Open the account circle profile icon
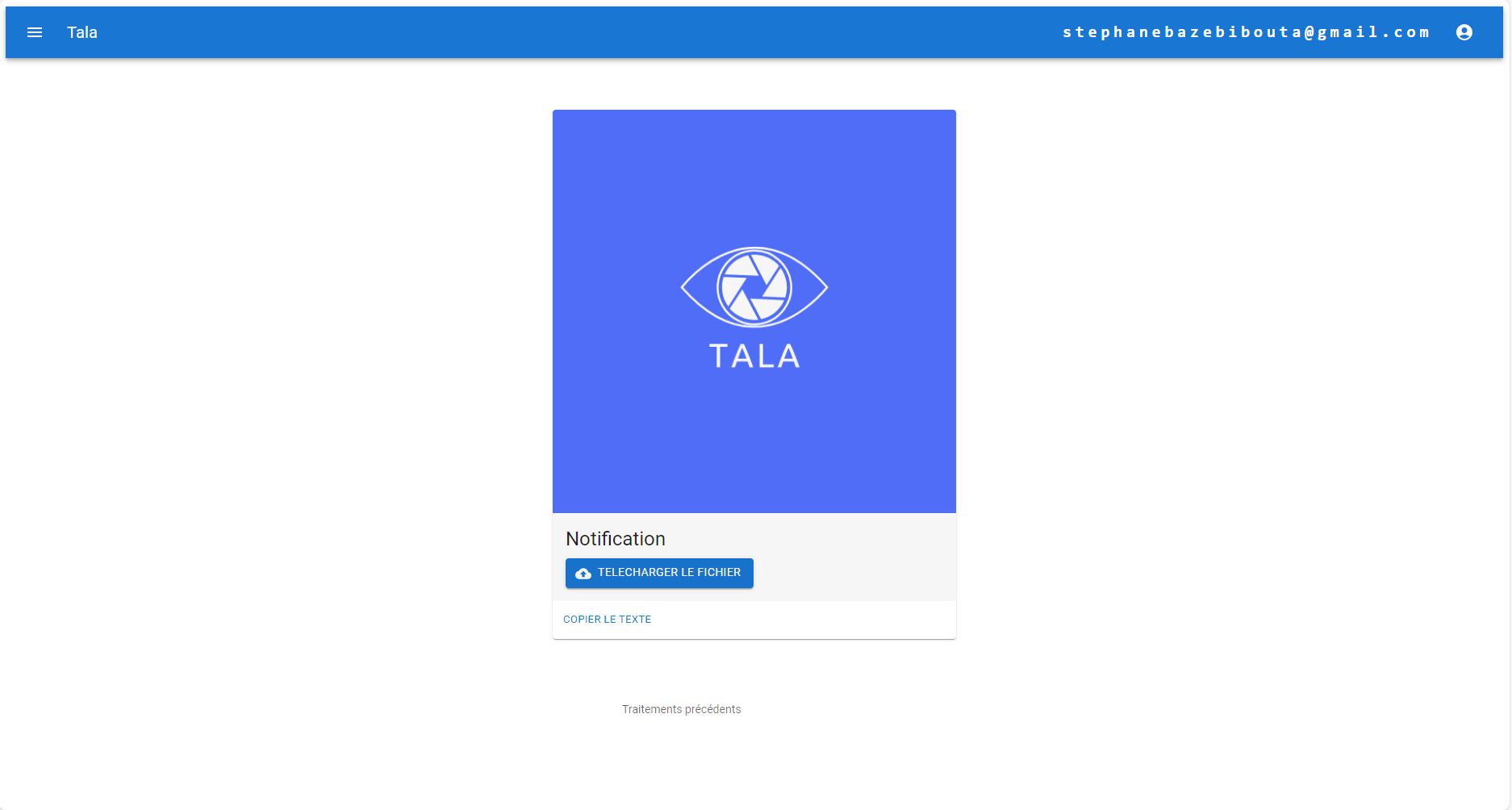 tap(1464, 32)
